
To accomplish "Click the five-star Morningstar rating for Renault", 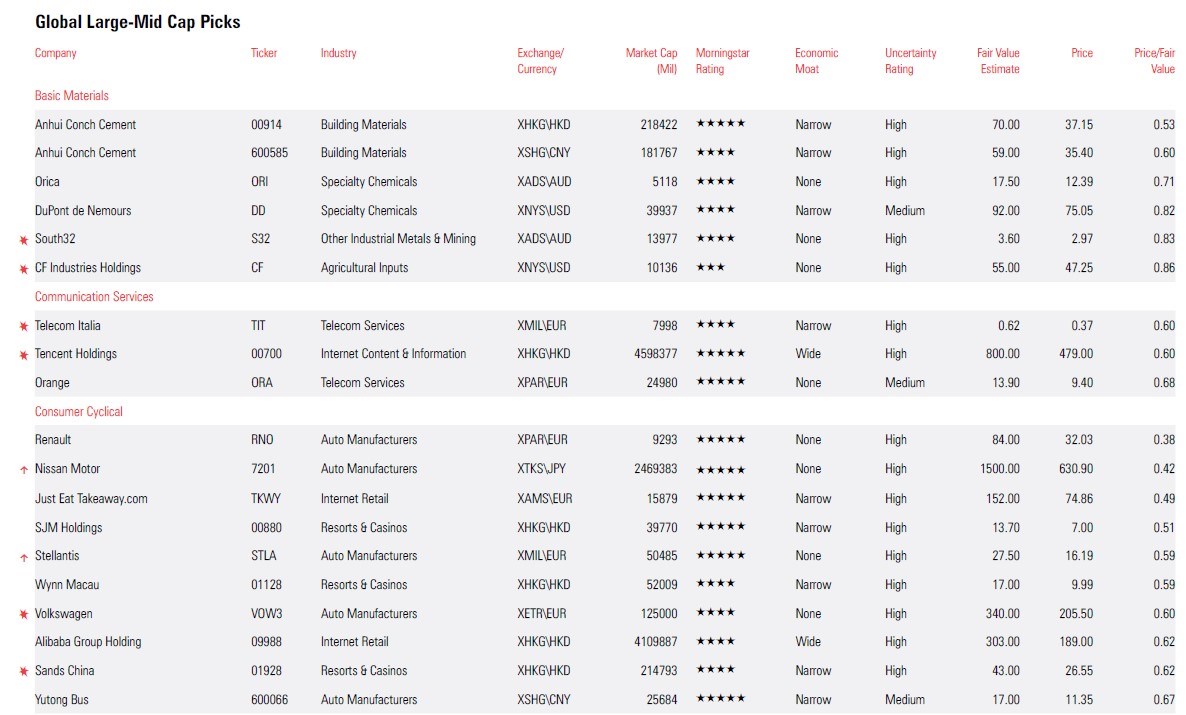I will pyautogui.click(x=720, y=440).
